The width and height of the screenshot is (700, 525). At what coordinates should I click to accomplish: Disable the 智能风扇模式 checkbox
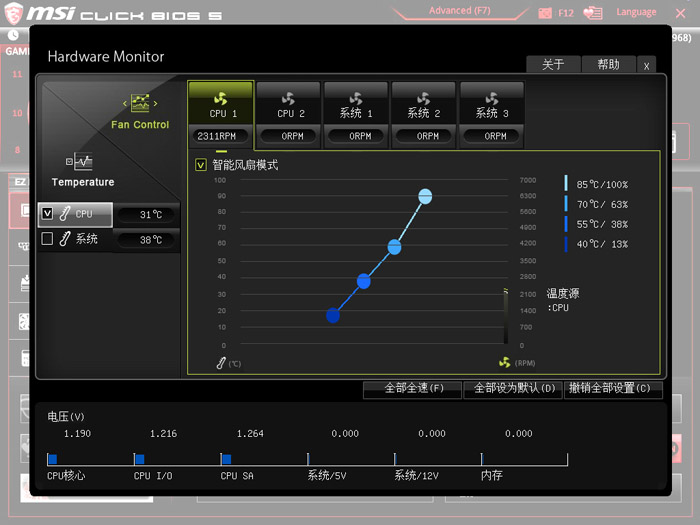click(x=201, y=165)
